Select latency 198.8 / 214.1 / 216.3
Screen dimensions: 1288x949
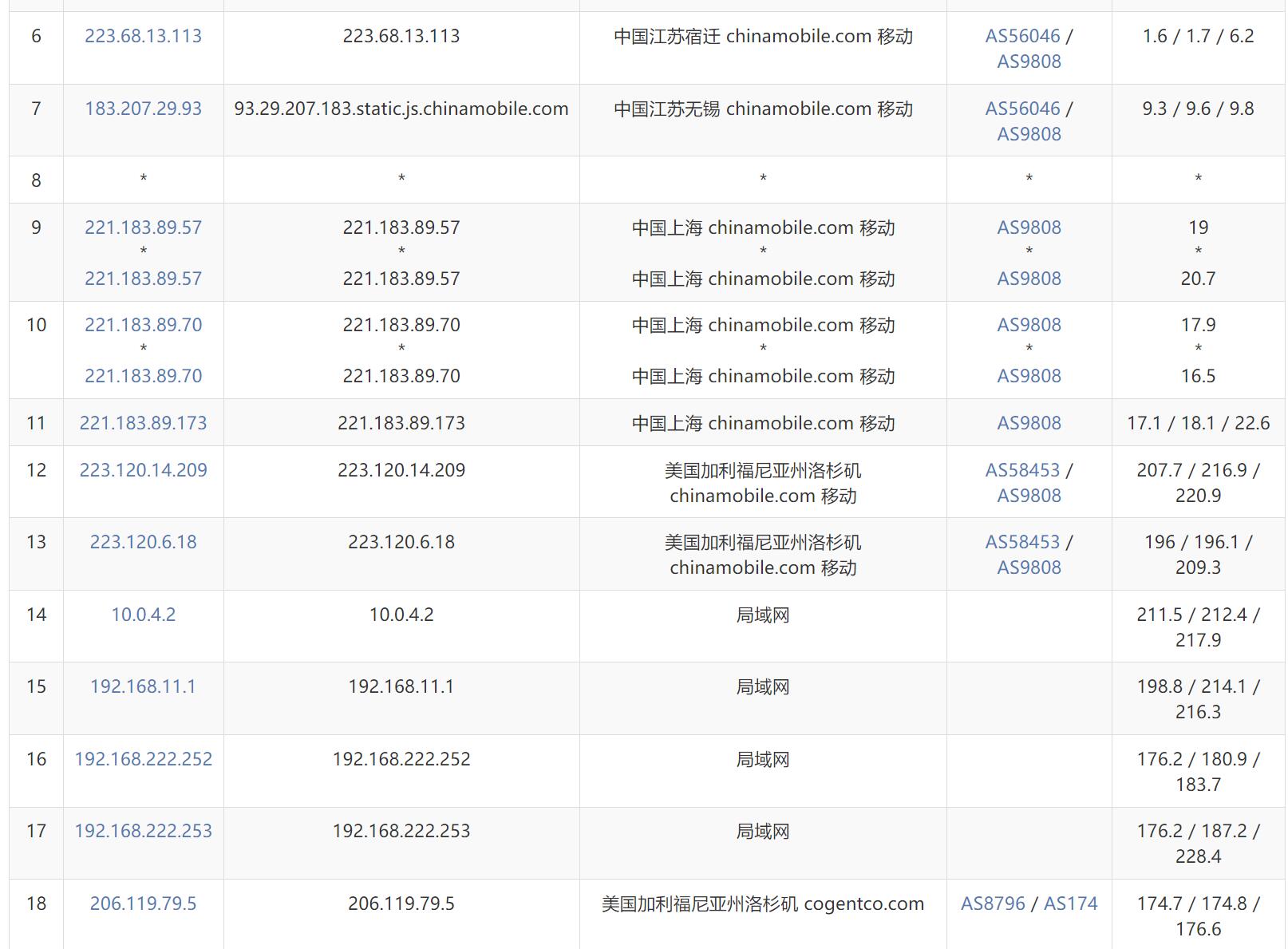(x=1198, y=699)
